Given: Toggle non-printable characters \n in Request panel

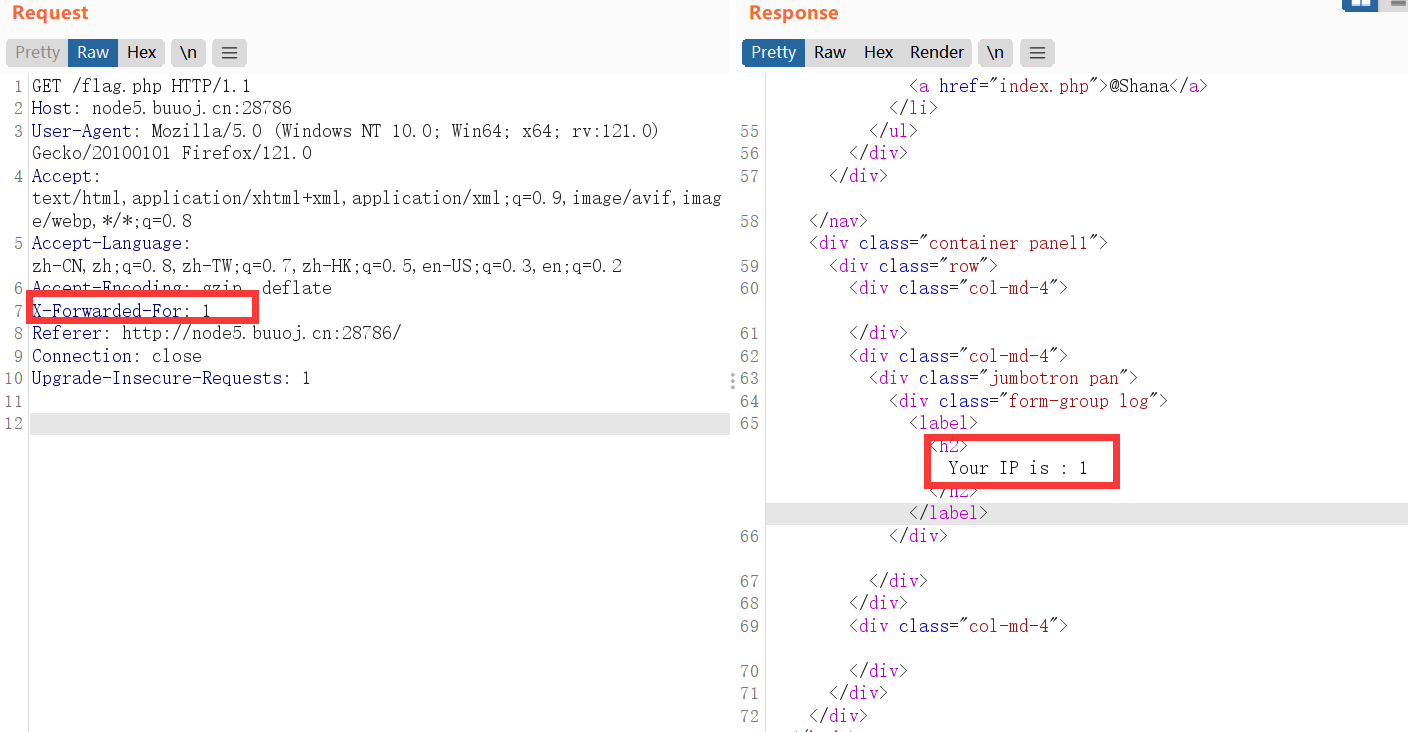Looking at the screenshot, I should (188, 53).
